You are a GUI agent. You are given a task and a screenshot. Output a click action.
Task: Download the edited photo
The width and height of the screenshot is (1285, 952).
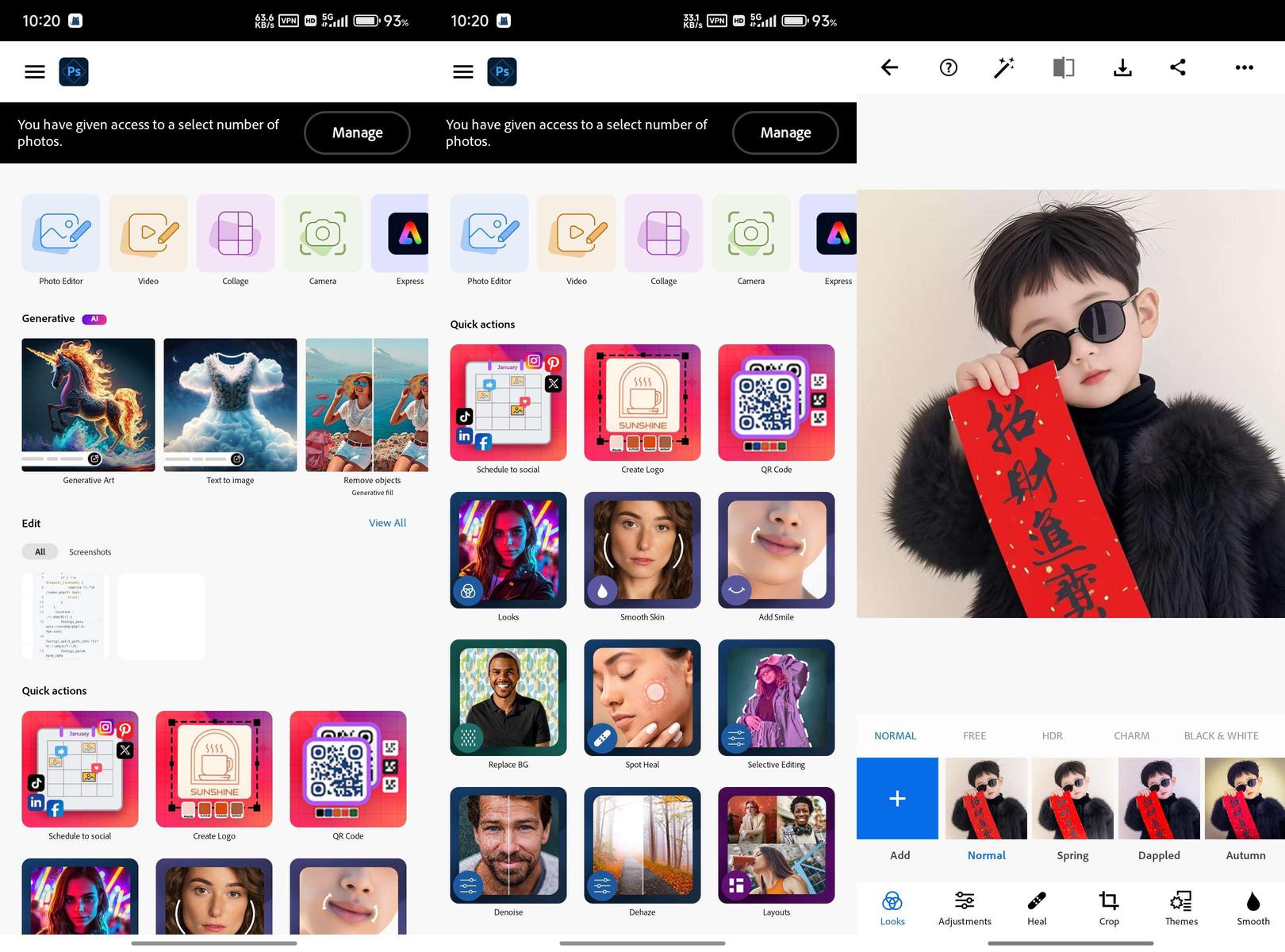tap(1122, 67)
